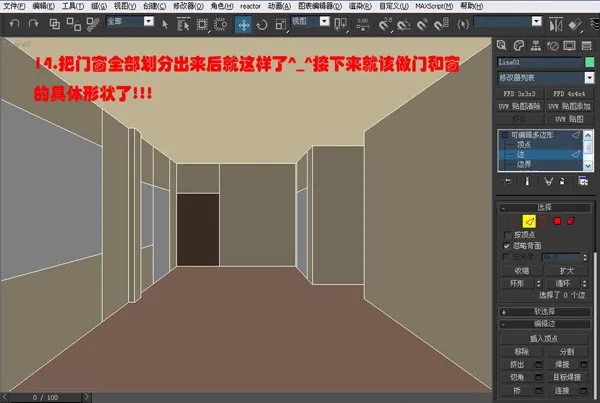Open the 全部 selection filter dropdown
Viewport: 600px width, 403px height.
coord(149,21)
